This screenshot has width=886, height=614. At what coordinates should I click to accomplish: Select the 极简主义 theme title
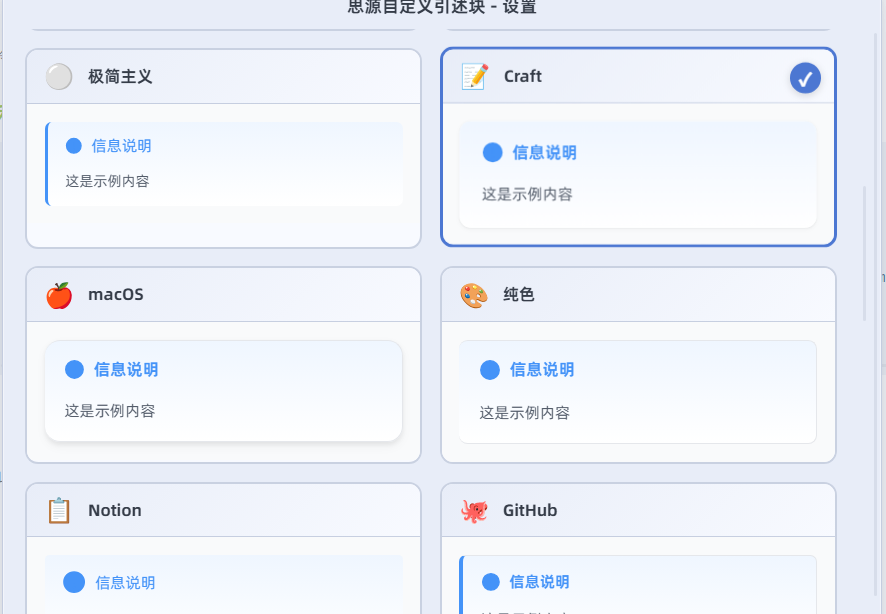[x=120, y=77]
